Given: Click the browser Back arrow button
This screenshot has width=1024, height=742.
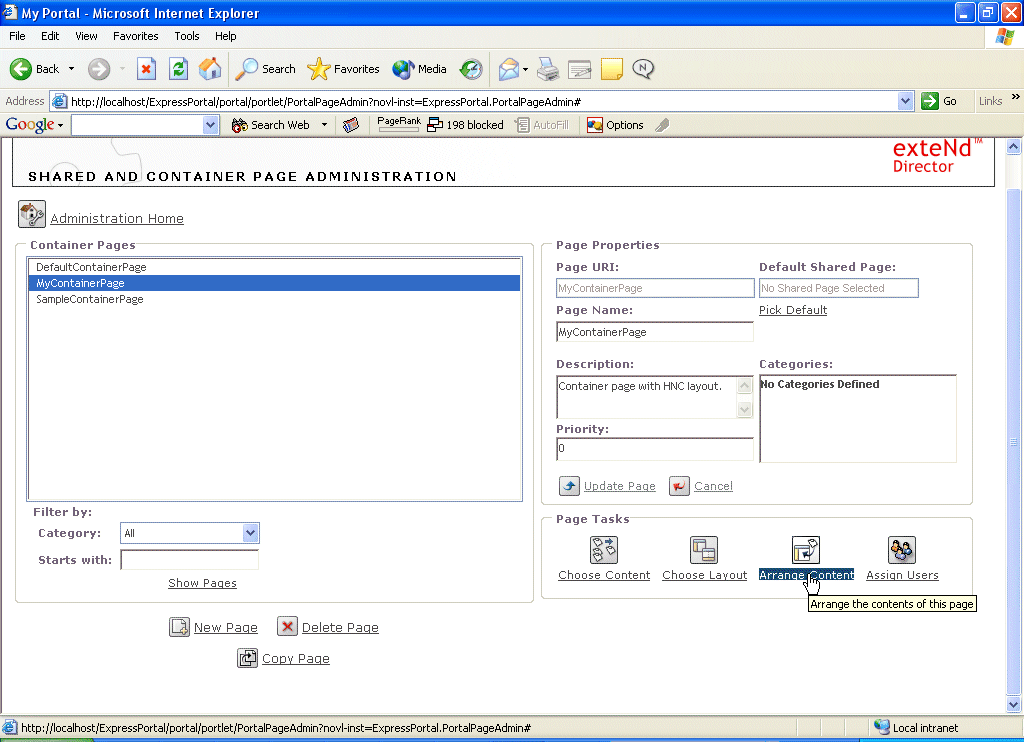Looking at the screenshot, I should click(x=20, y=69).
